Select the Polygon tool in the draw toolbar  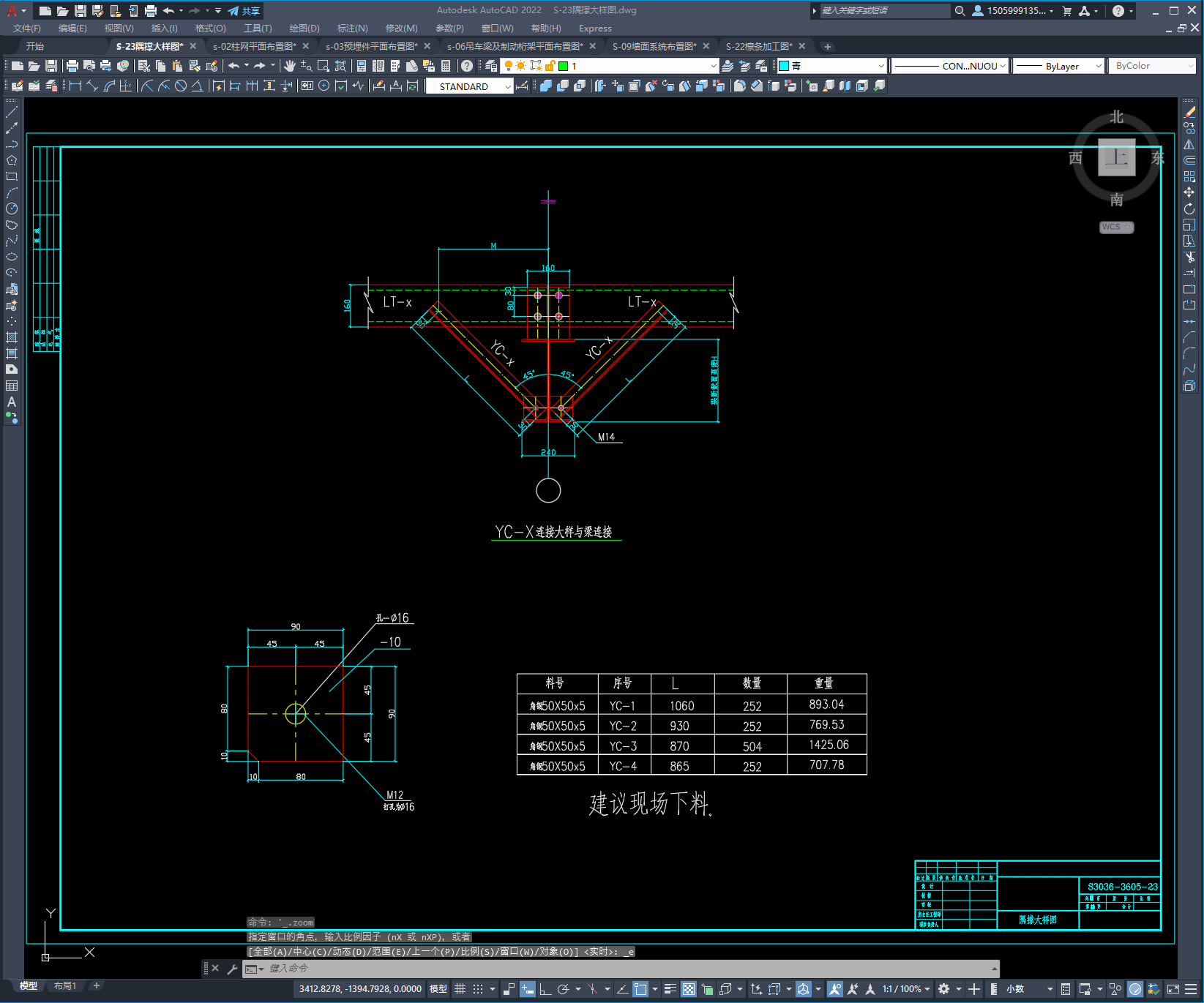tap(12, 160)
